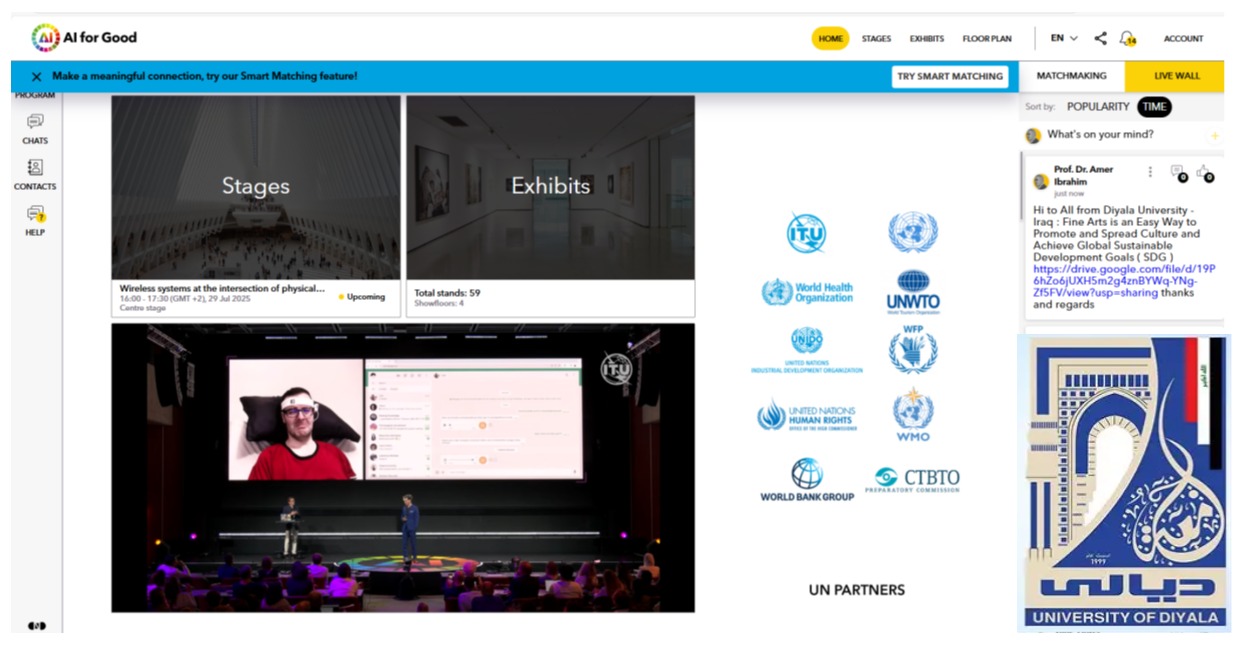Open Chats from the left sidebar

(x=35, y=129)
